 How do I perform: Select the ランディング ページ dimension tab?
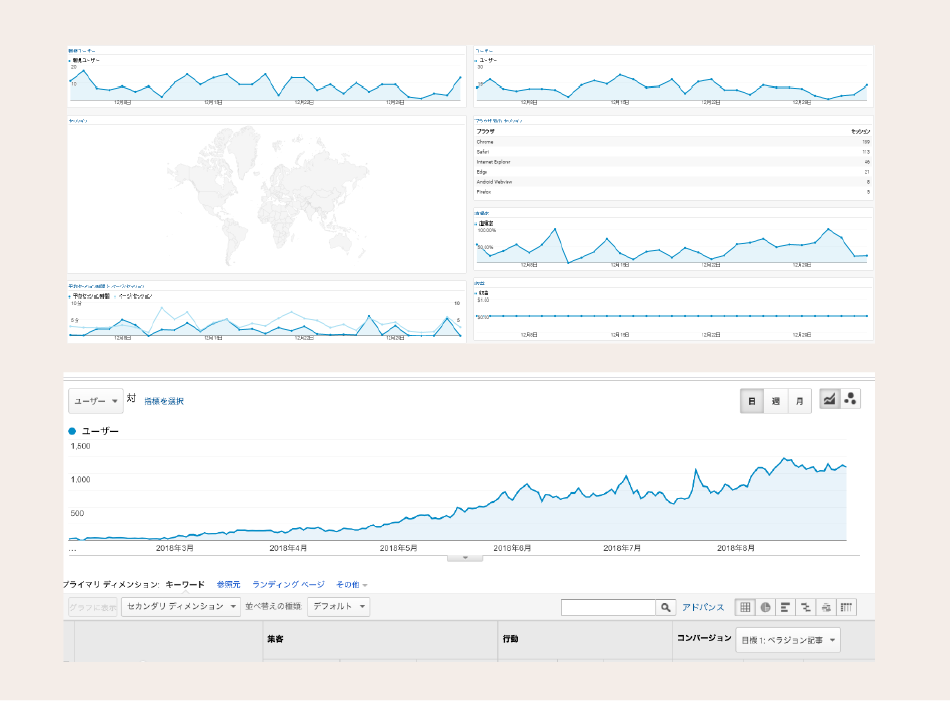[288, 584]
